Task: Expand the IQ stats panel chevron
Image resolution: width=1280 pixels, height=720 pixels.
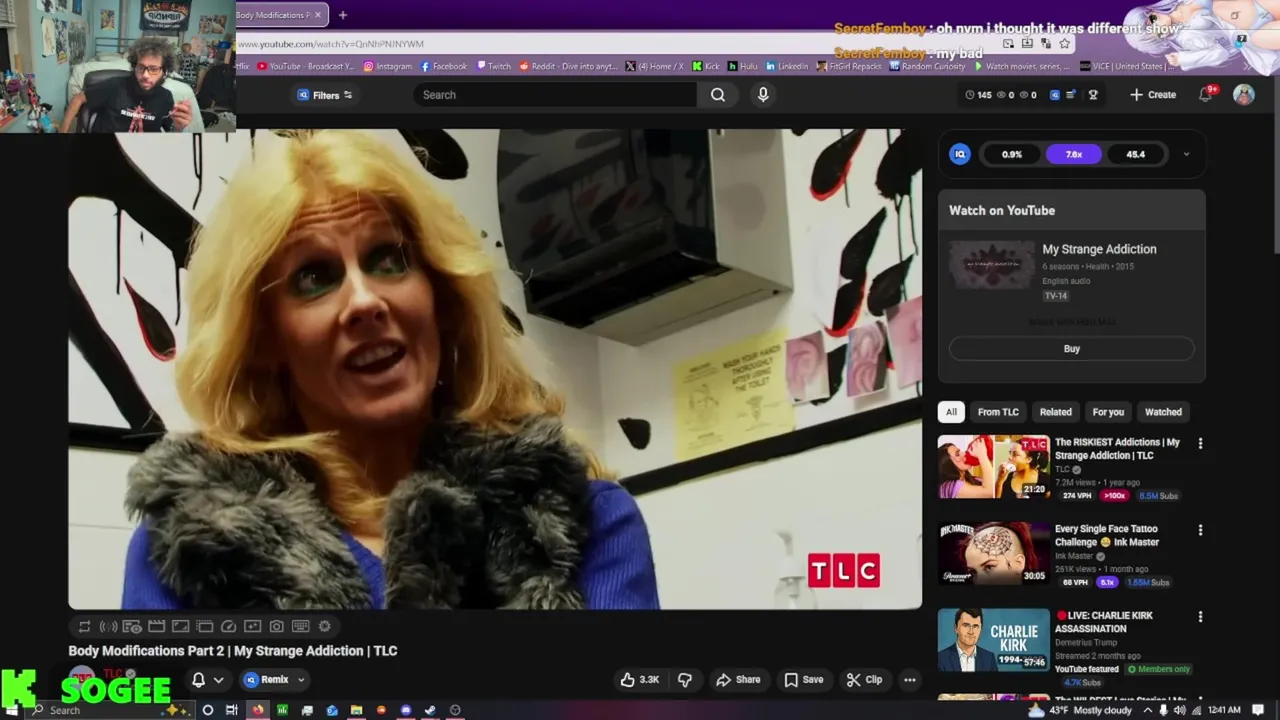Action: (1187, 154)
